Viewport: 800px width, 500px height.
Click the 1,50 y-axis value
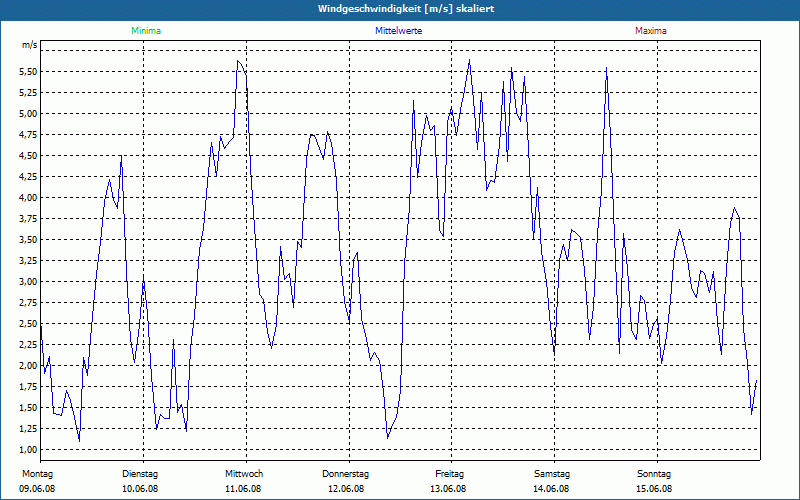(x=29, y=408)
